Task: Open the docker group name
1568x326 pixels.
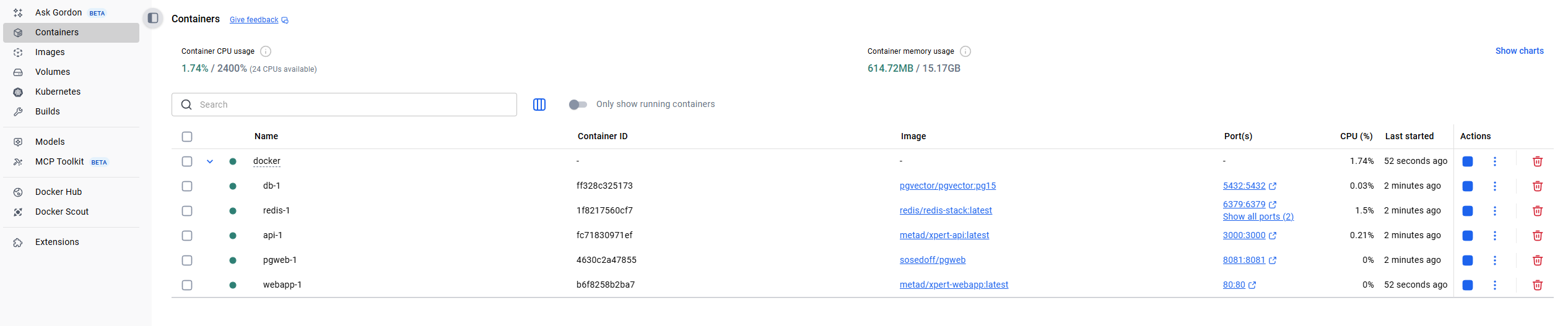Action: [267, 161]
